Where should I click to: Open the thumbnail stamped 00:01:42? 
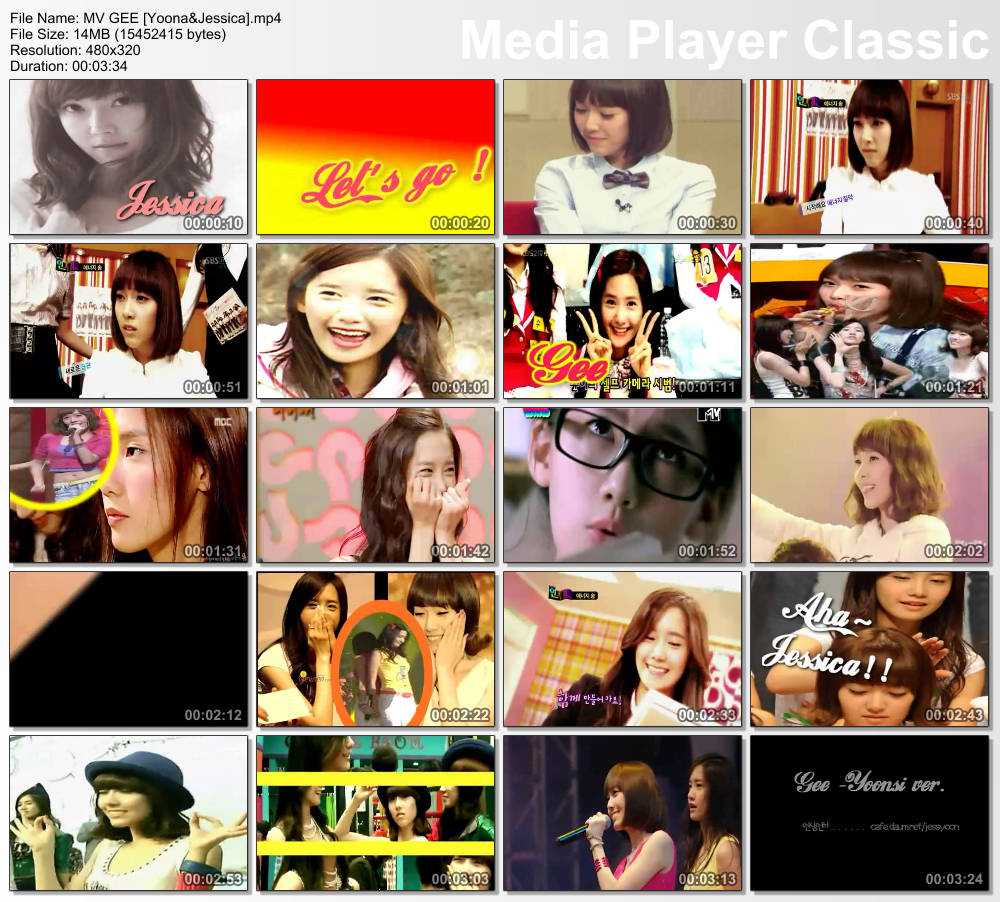click(376, 485)
